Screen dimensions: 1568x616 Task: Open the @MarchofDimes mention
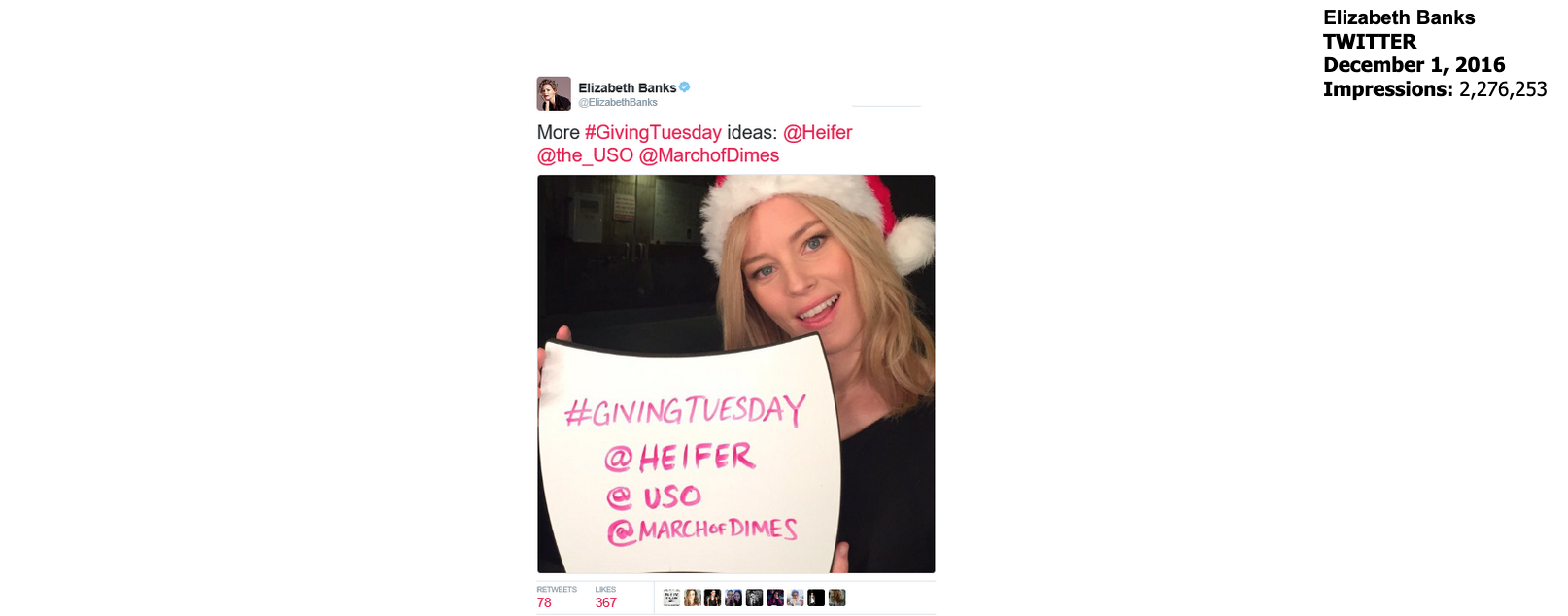pyautogui.click(x=709, y=155)
